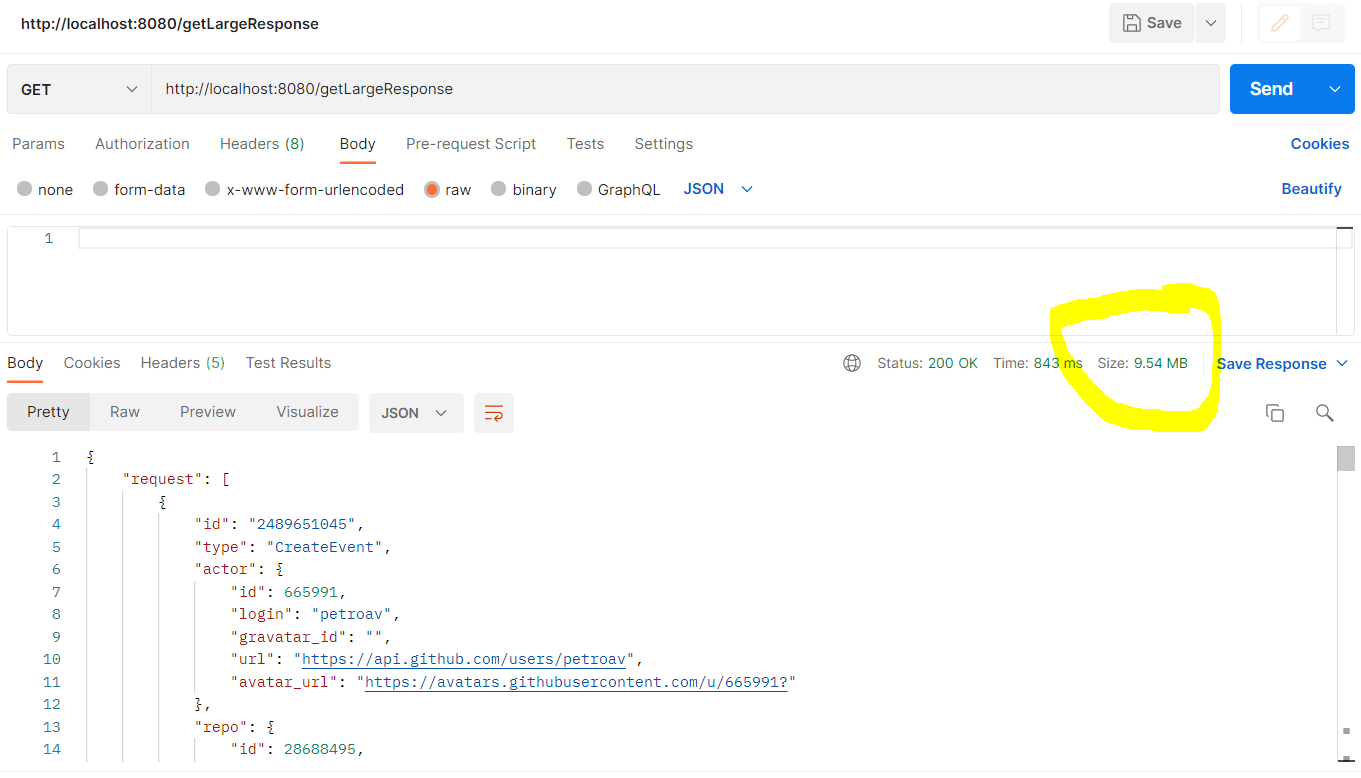The height and width of the screenshot is (778, 1361).
Task: Open search in the response viewer
Action: coord(1325,412)
